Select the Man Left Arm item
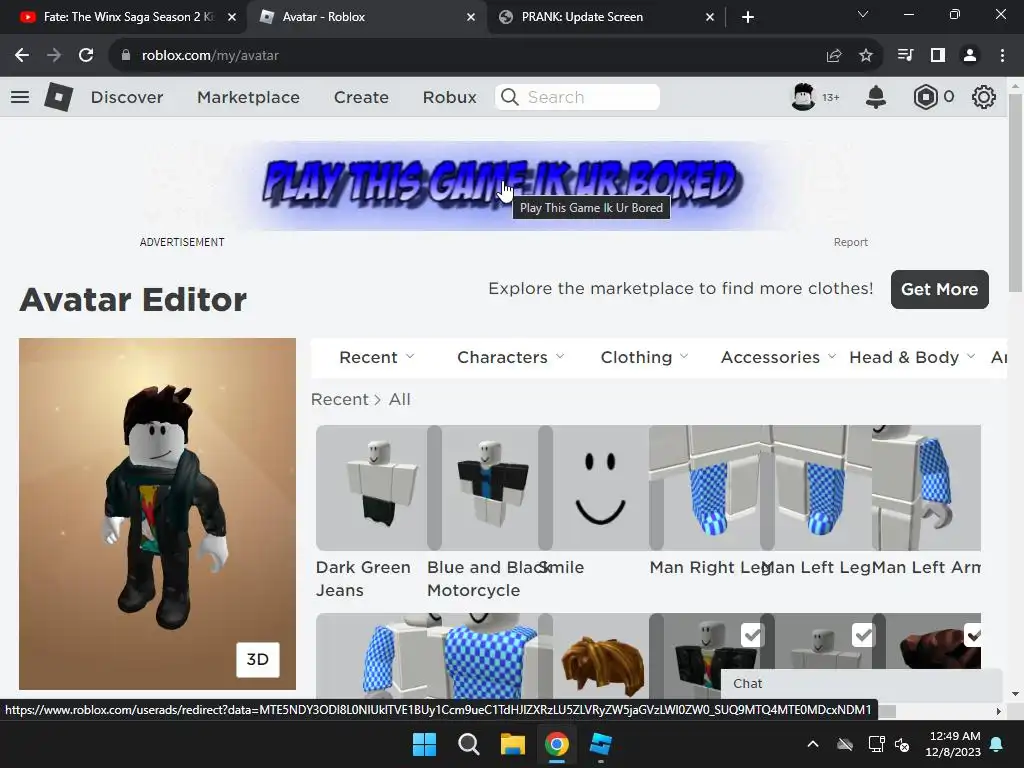Screen dimensions: 1024x768 click(926, 488)
